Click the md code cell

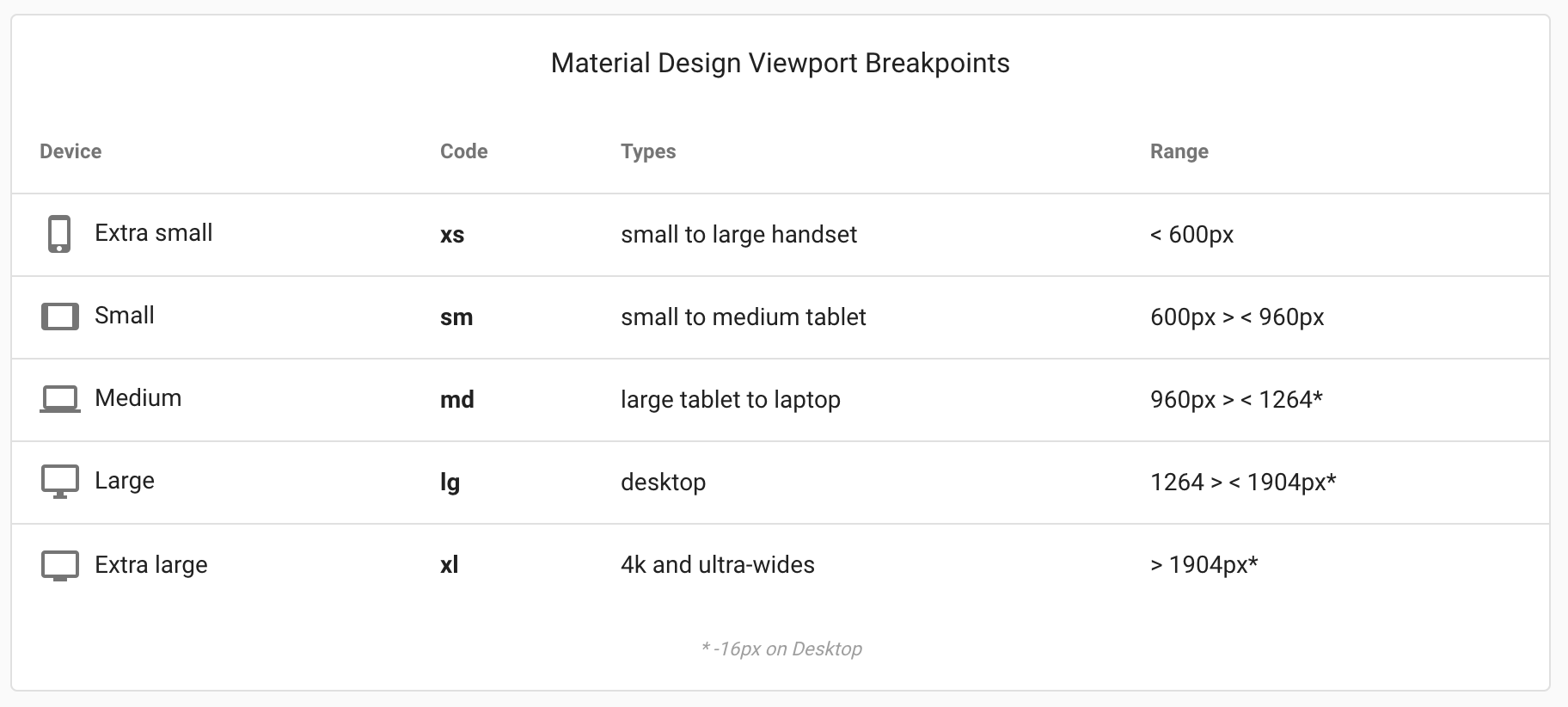click(457, 399)
